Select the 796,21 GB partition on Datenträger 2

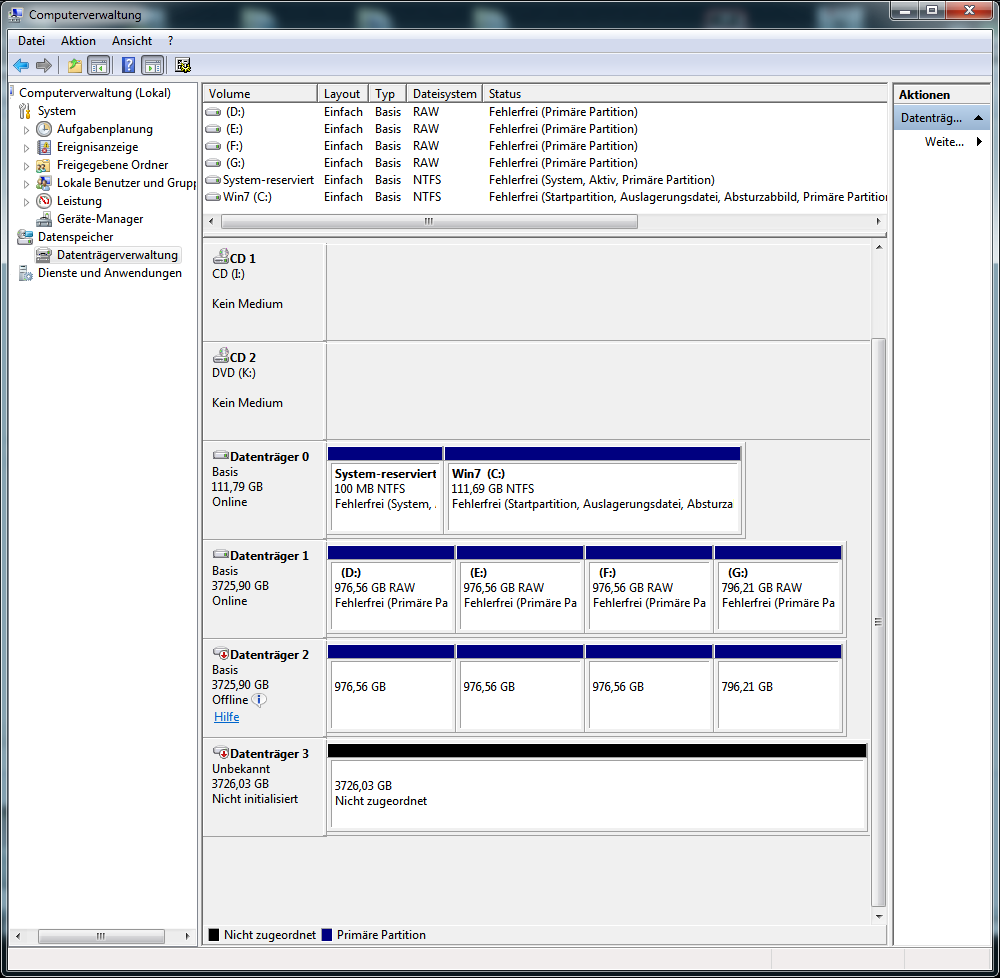(x=778, y=687)
